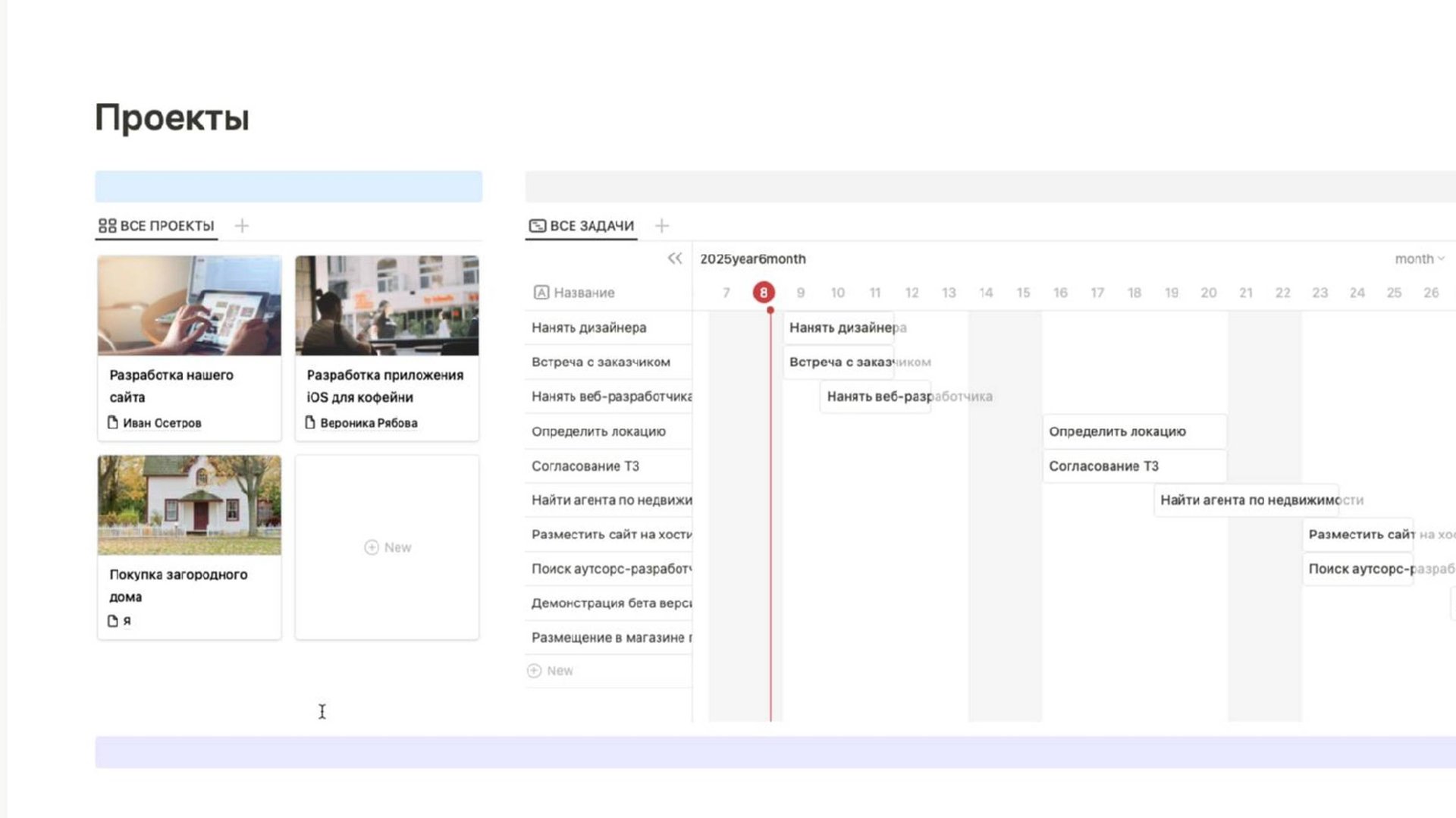Expand the date header '2025year6month'
1456x818 pixels.
752,259
